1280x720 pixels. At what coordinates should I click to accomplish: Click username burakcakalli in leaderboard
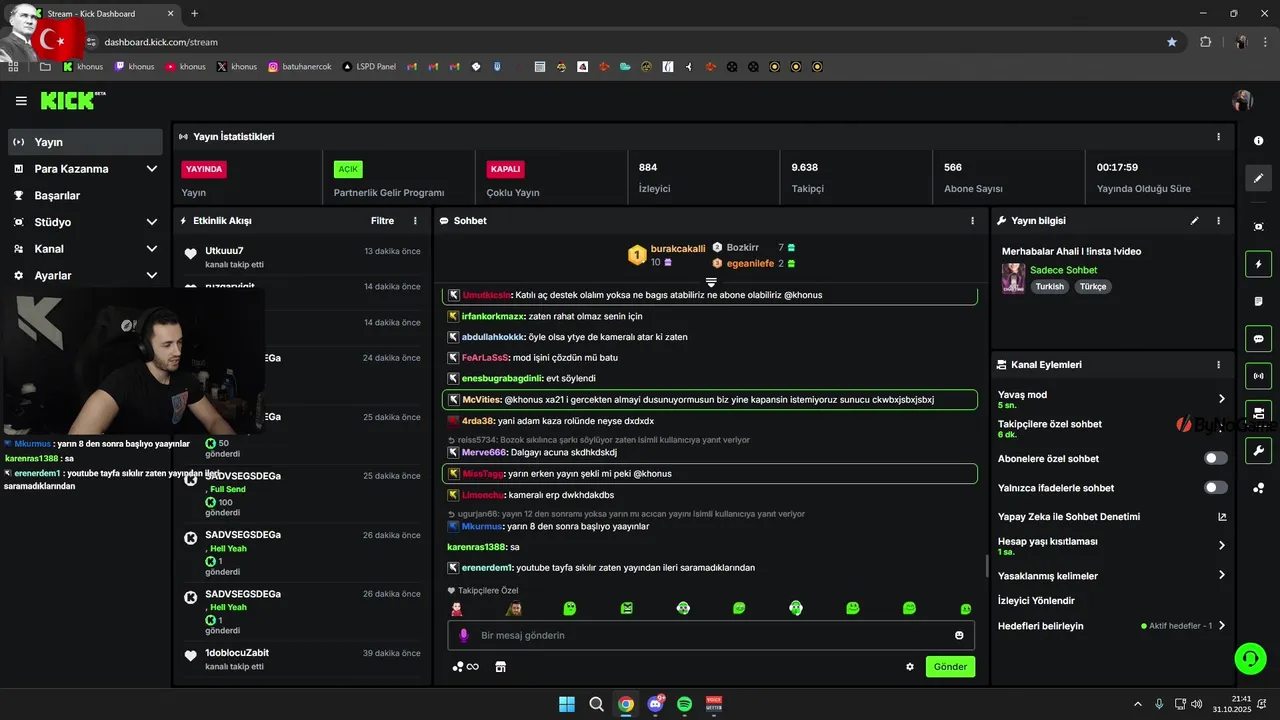coord(678,248)
